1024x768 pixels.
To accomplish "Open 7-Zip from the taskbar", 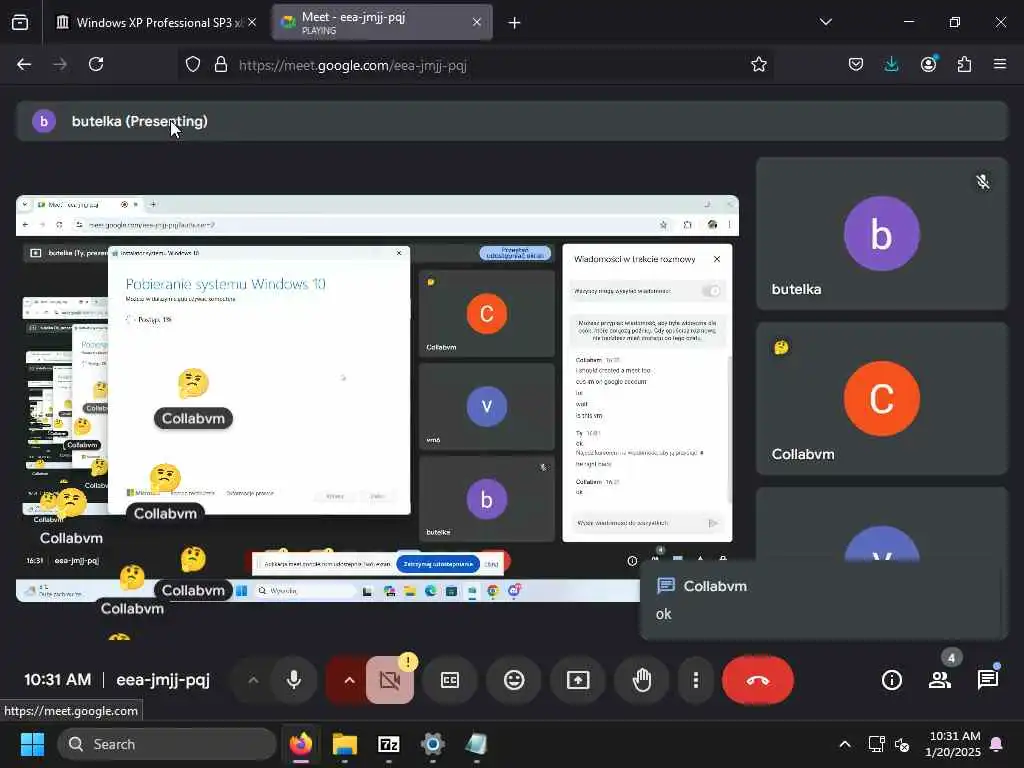I will 389,744.
